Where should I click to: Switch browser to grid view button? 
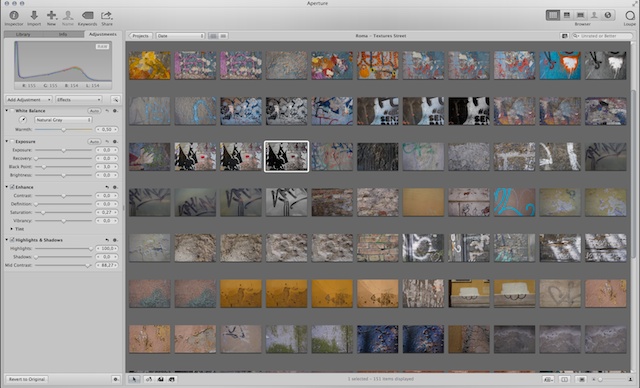pyautogui.click(x=213, y=36)
